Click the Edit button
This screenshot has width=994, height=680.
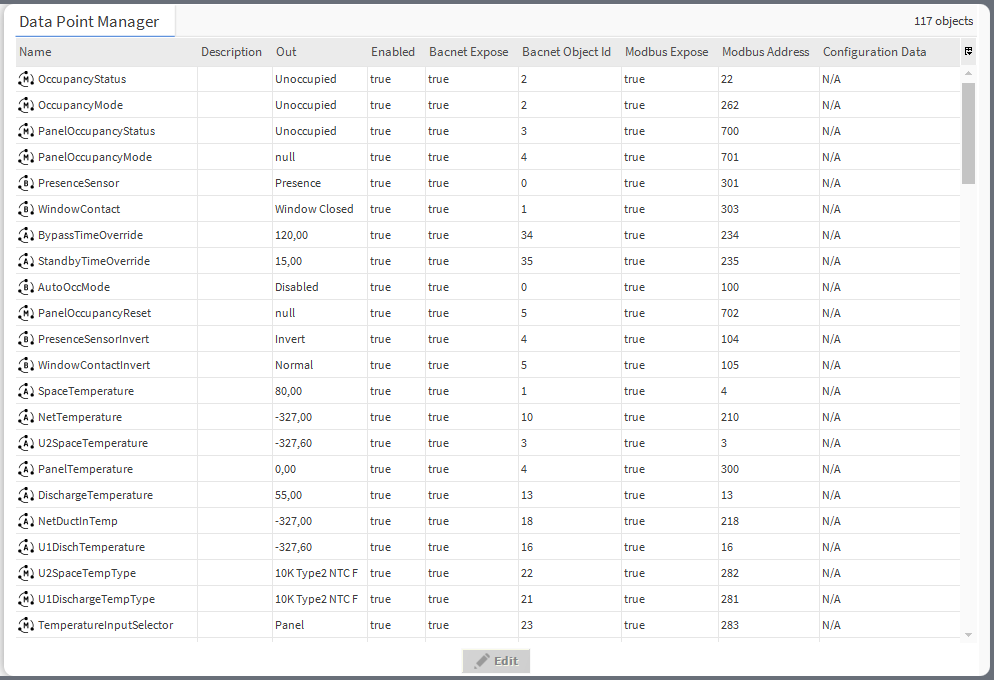coord(496,661)
